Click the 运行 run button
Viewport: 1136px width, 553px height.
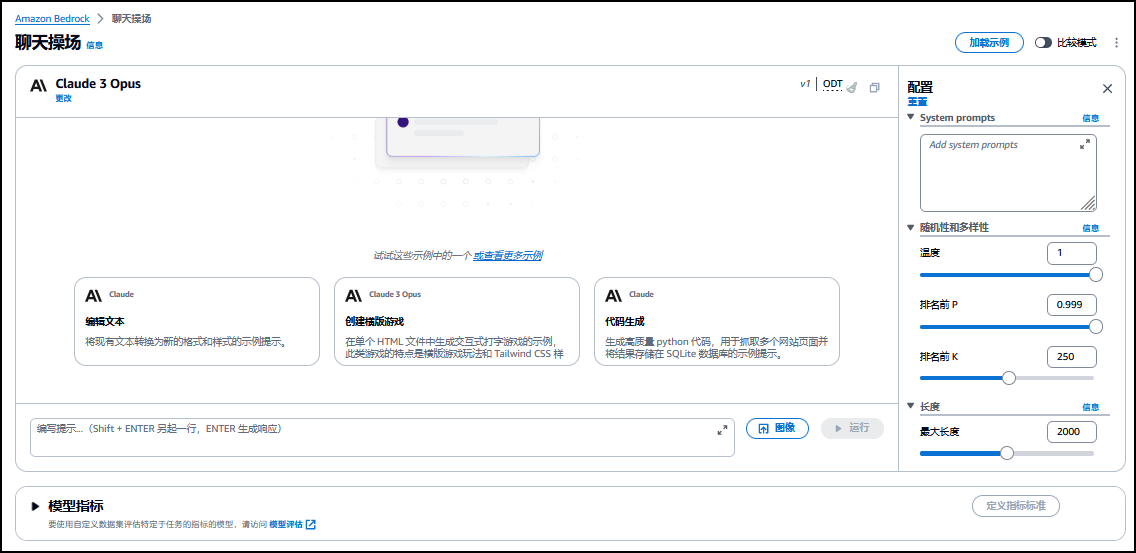(x=852, y=428)
